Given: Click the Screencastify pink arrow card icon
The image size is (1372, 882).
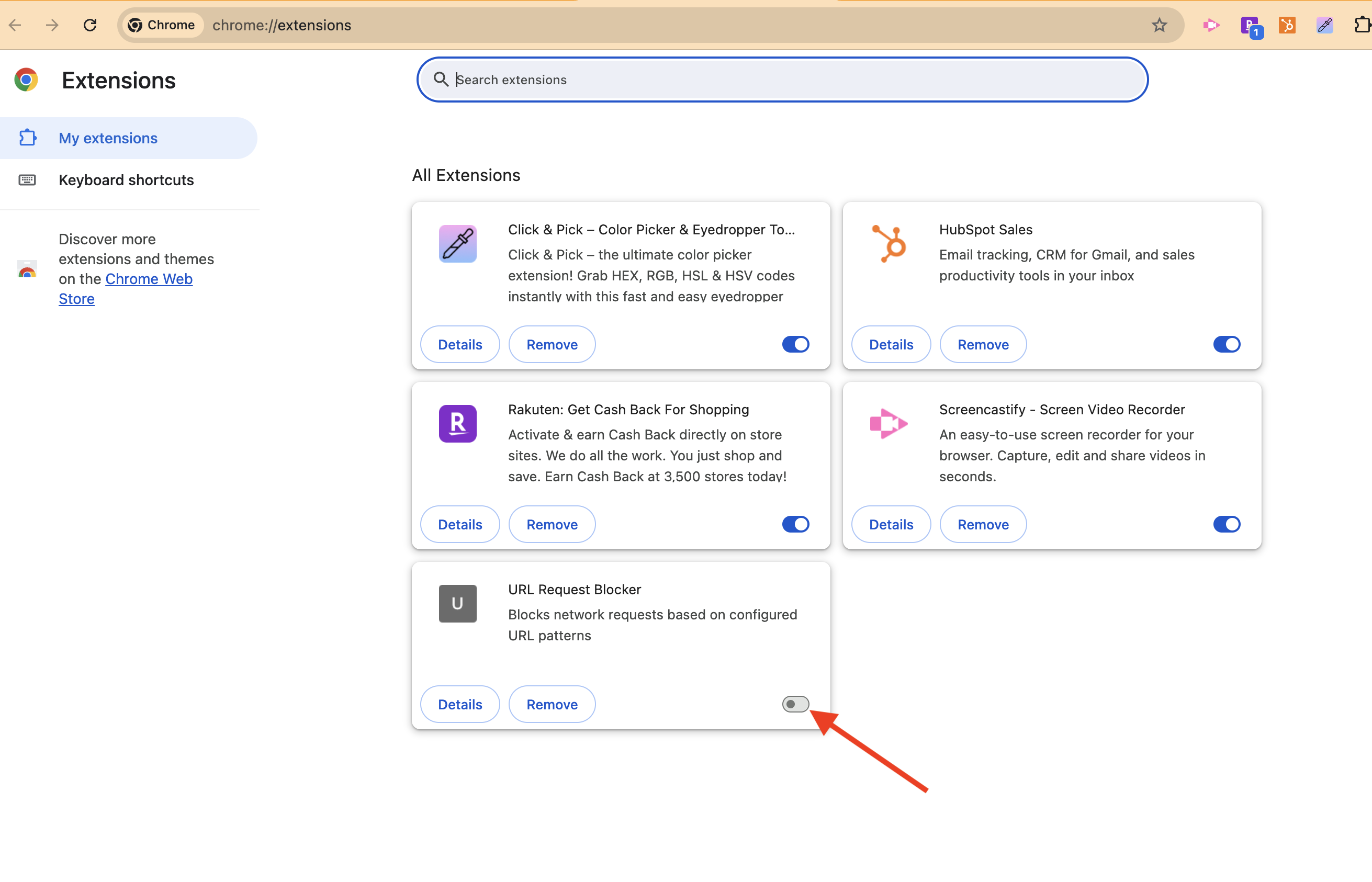Looking at the screenshot, I should pyautogui.click(x=889, y=424).
